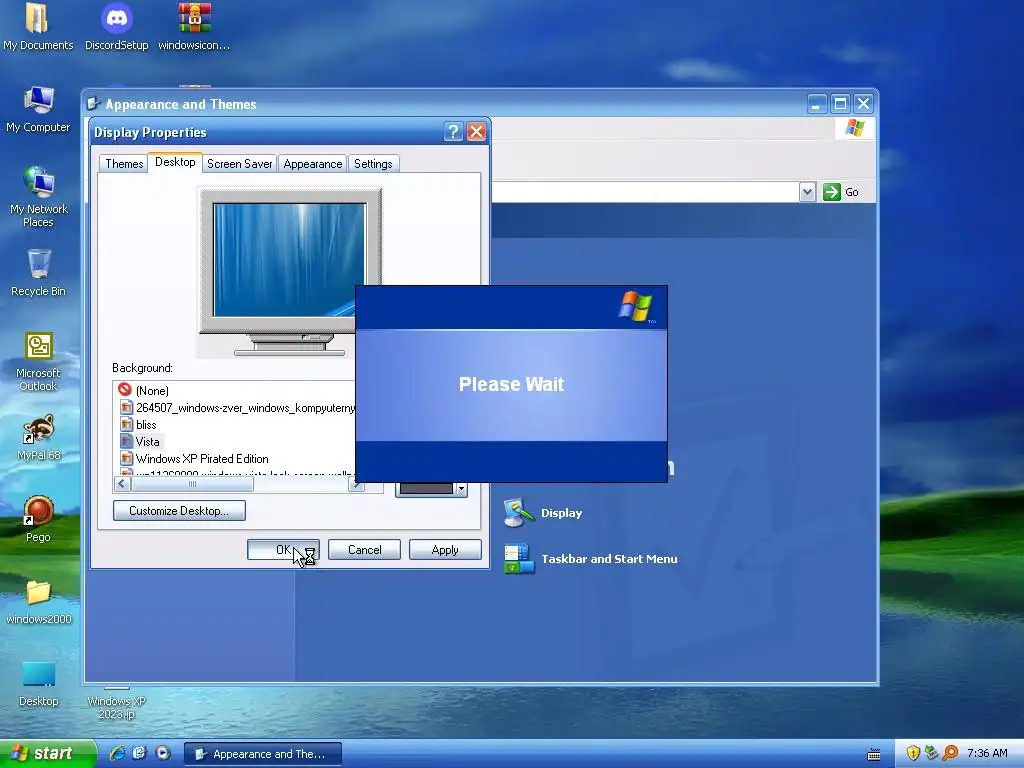
Task: Open the desktop color dropdown
Action: 462,488
